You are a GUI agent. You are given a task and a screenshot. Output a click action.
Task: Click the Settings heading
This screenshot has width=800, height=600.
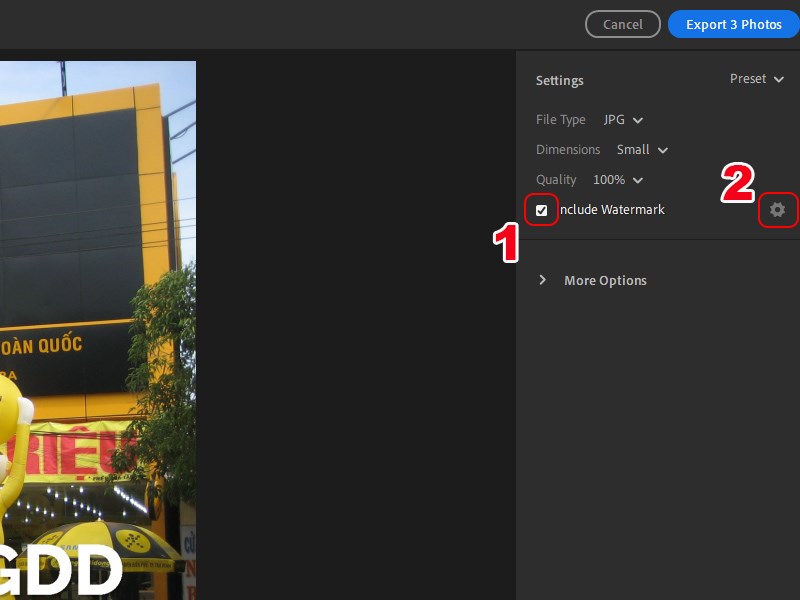(560, 80)
